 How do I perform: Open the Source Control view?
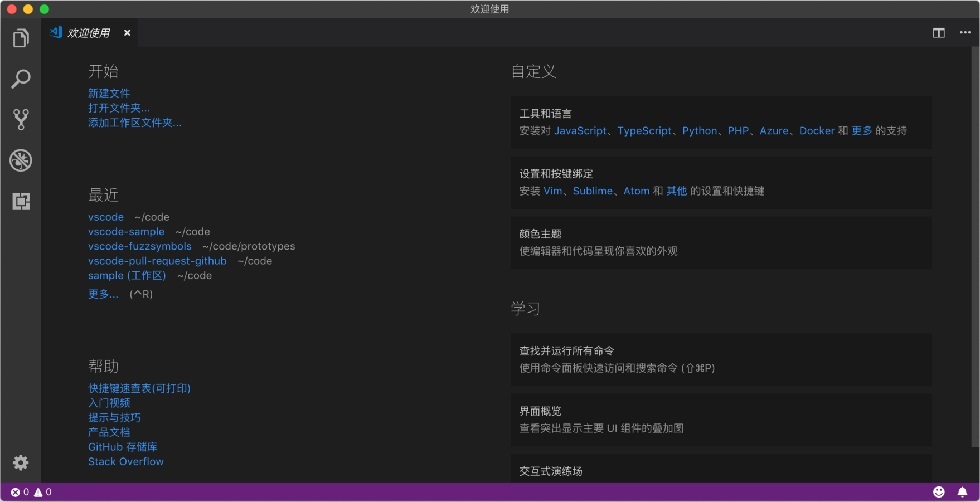pyautogui.click(x=21, y=119)
